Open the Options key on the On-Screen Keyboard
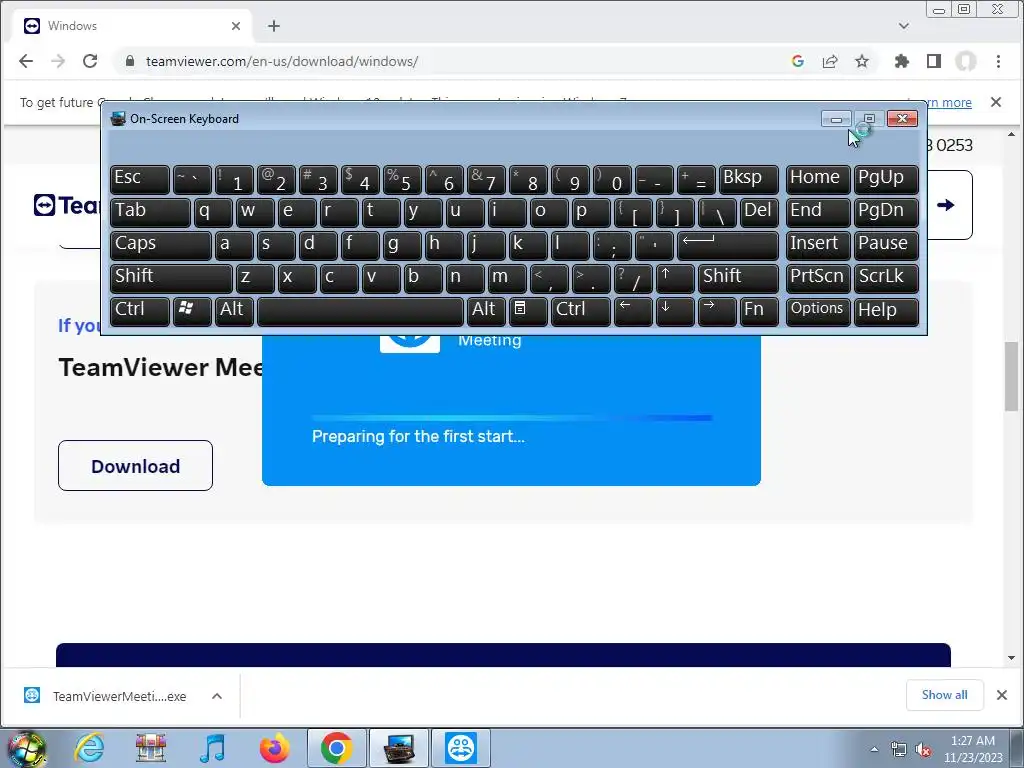 coord(818,311)
